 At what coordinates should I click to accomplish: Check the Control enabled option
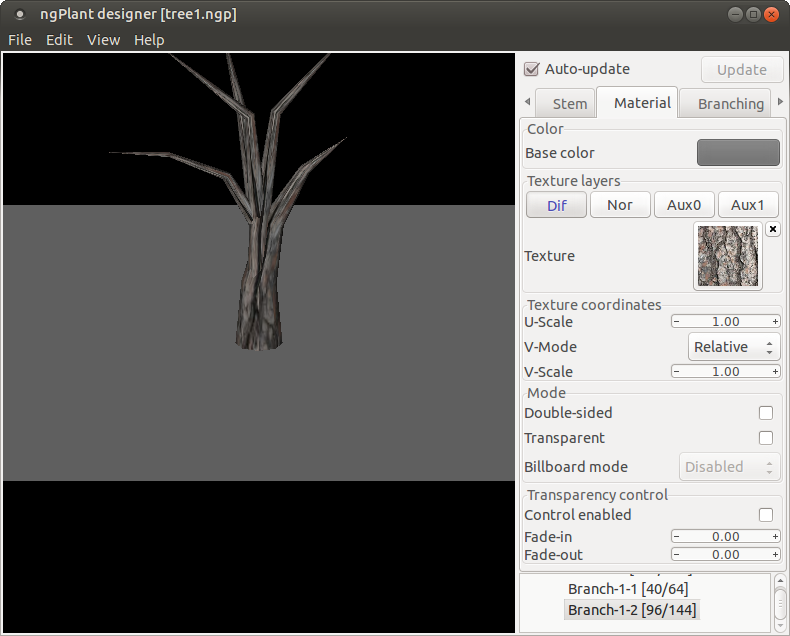click(766, 515)
